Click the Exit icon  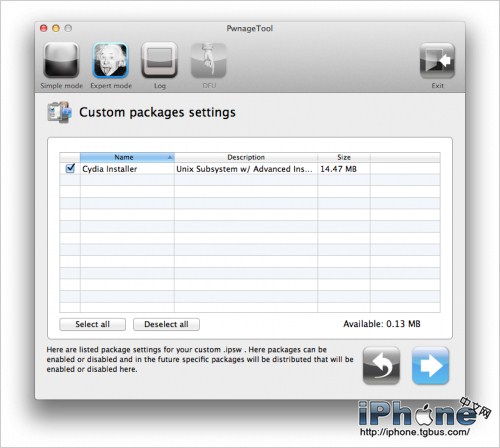(437, 60)
